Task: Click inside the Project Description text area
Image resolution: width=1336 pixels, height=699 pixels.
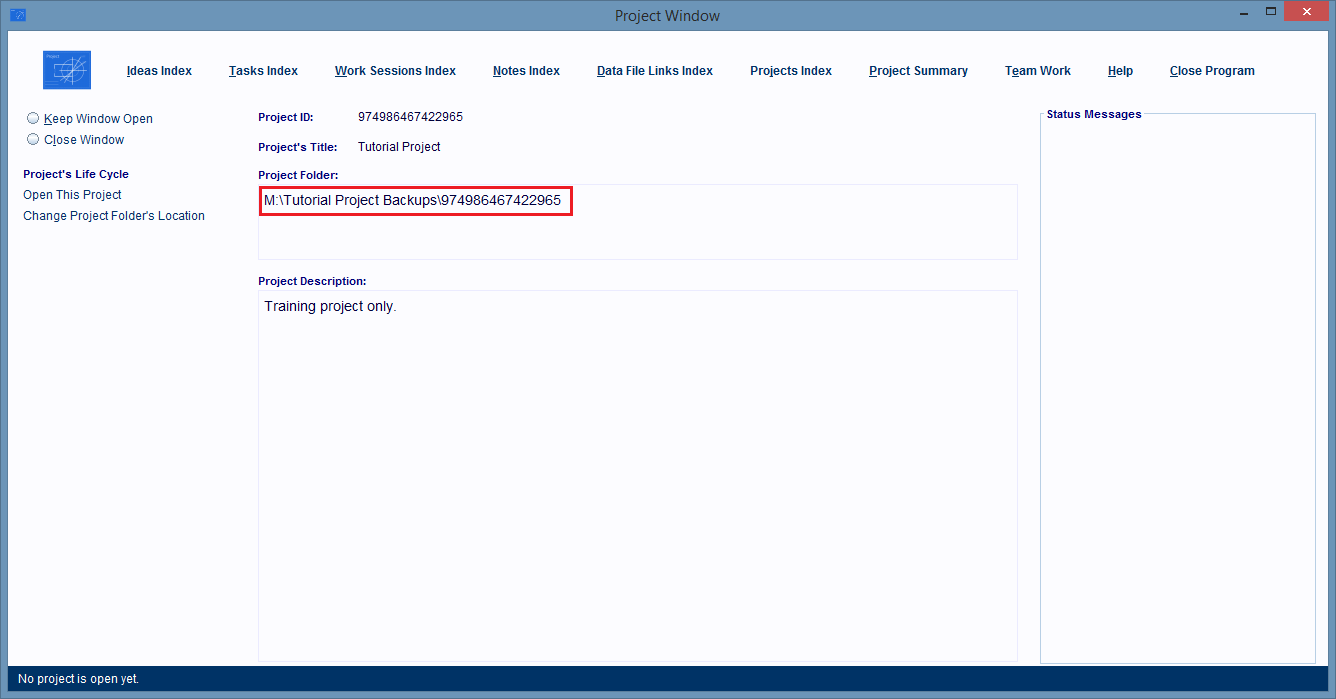Action: pos(638,476)
